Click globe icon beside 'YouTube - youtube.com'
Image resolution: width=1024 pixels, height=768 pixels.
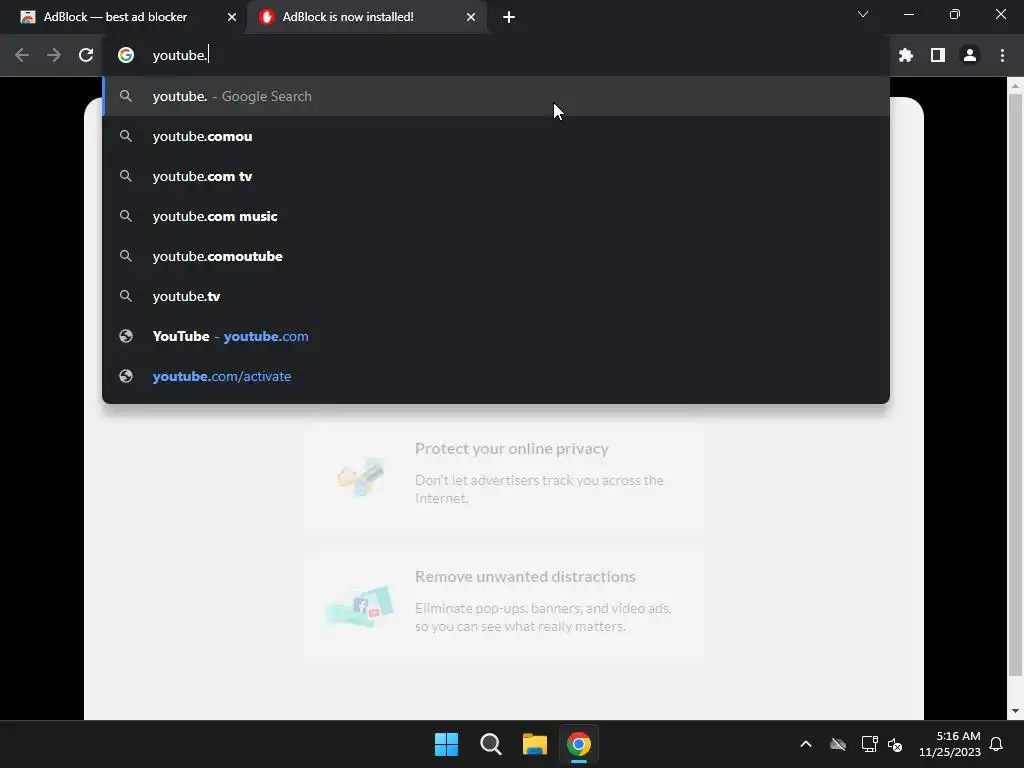point(126,336)
